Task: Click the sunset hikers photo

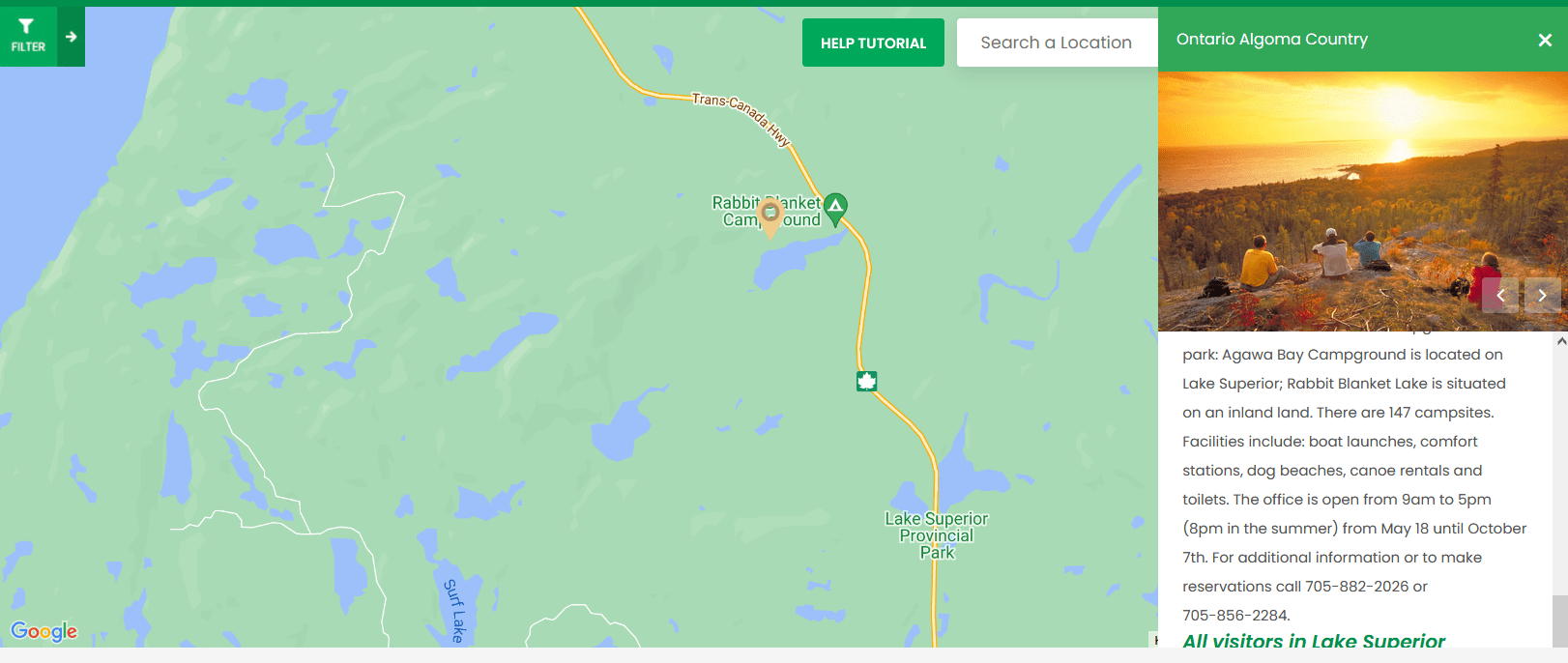Action: pos(1363,201)
